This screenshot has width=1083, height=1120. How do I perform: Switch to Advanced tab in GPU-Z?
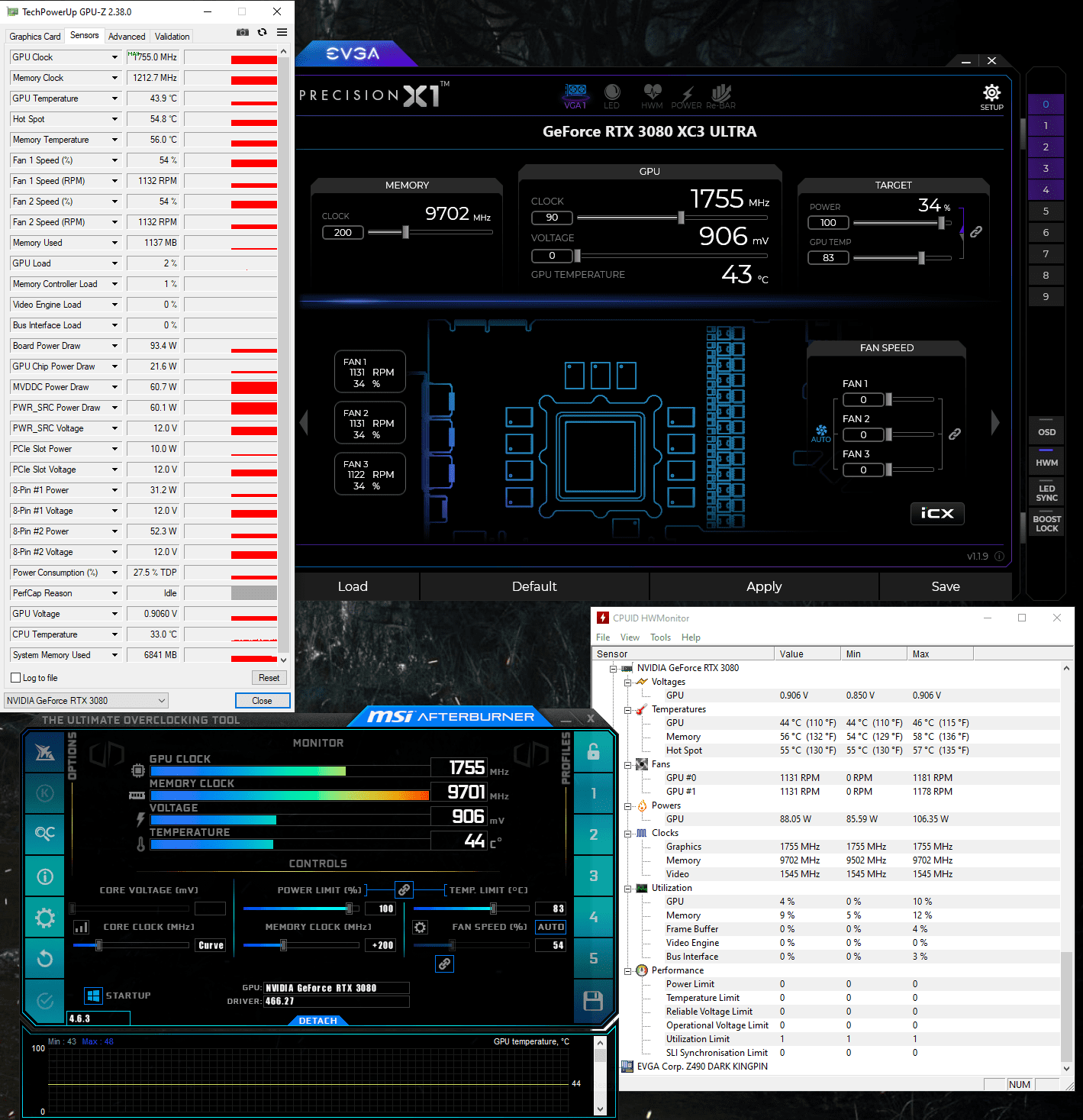point(127,37)
